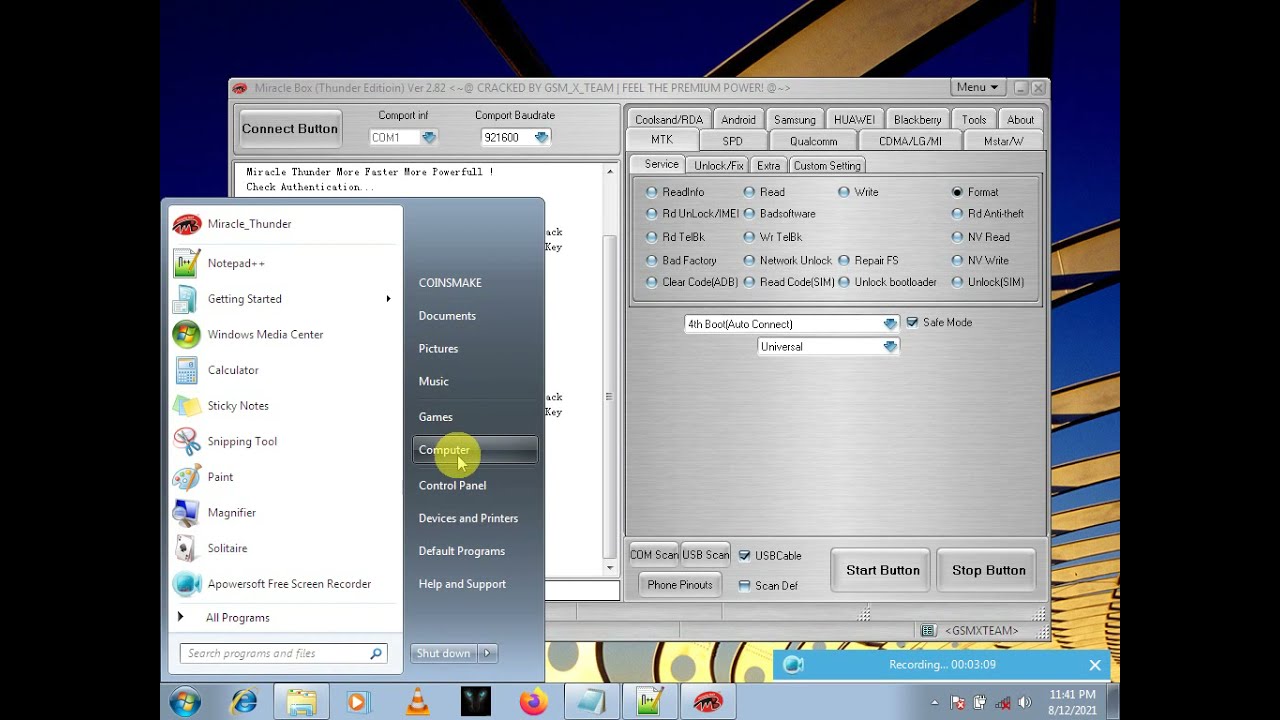Click the COM Scan button
Screen dimensions: 1280x720
(654, 556)
